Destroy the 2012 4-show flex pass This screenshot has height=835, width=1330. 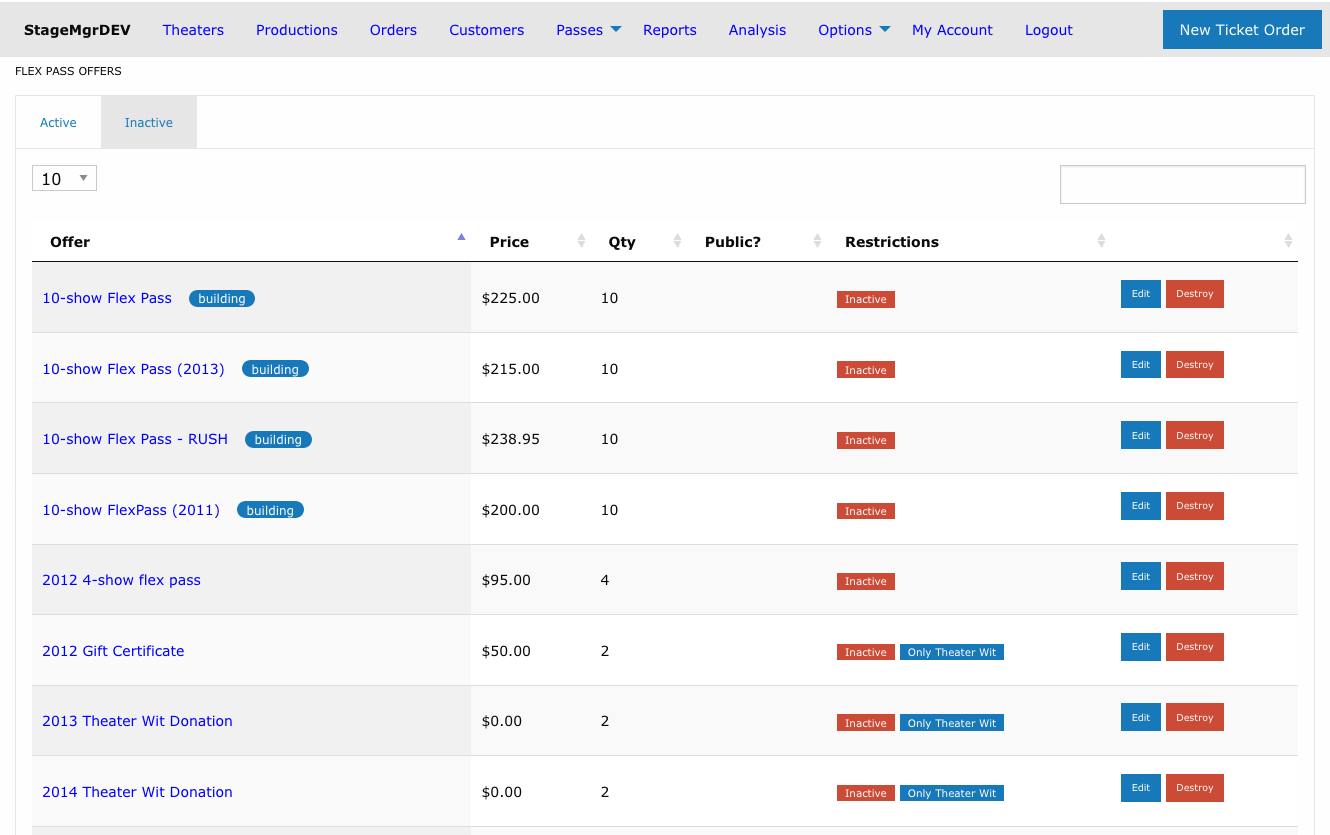[x=1195, y=576]
